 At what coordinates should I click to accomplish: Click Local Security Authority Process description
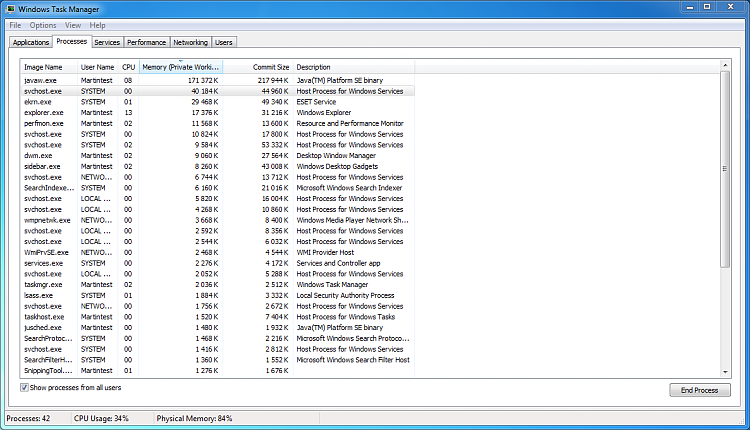(345, 296)
